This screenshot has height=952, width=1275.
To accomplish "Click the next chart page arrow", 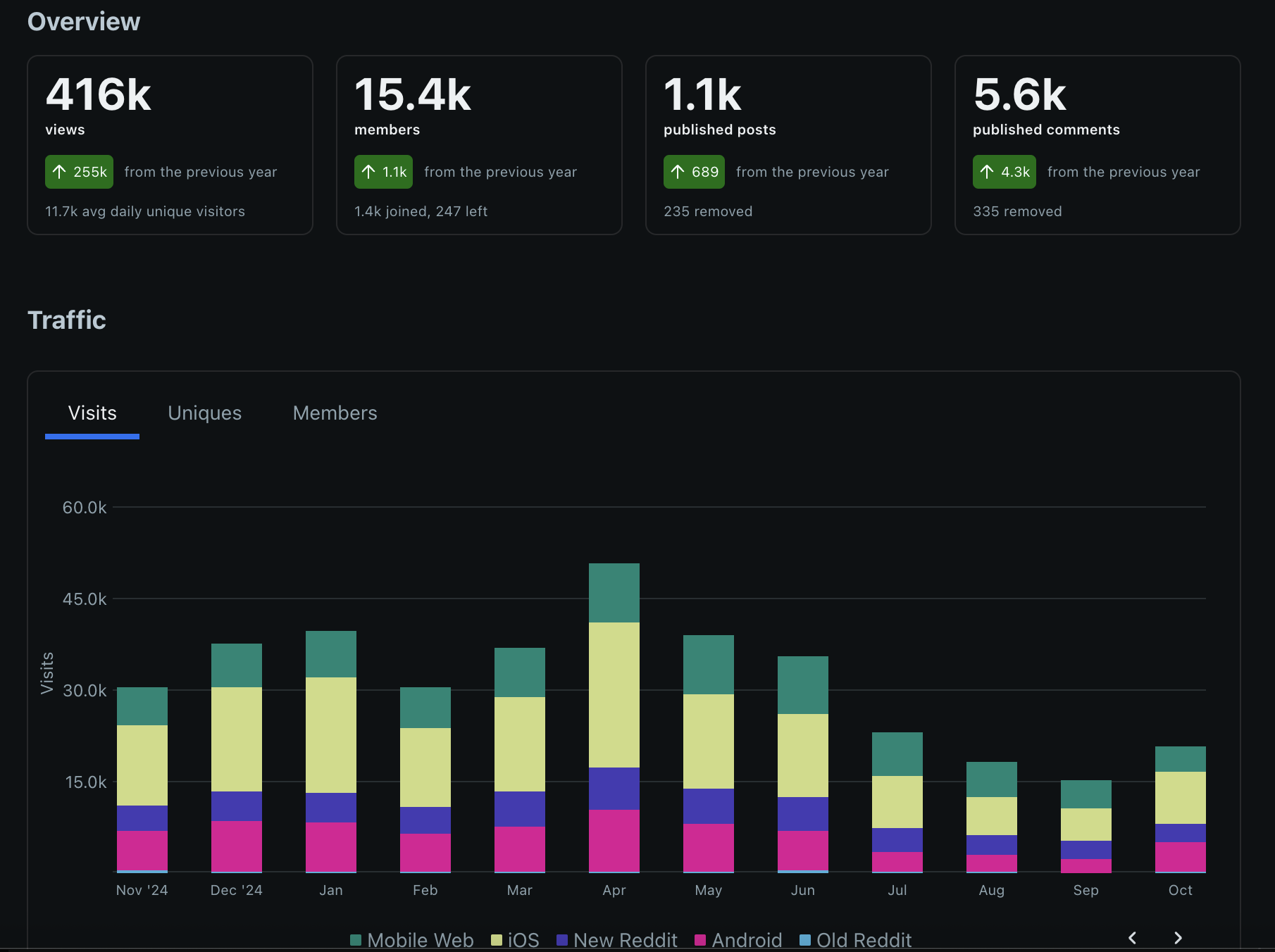I will (1178, 938).
